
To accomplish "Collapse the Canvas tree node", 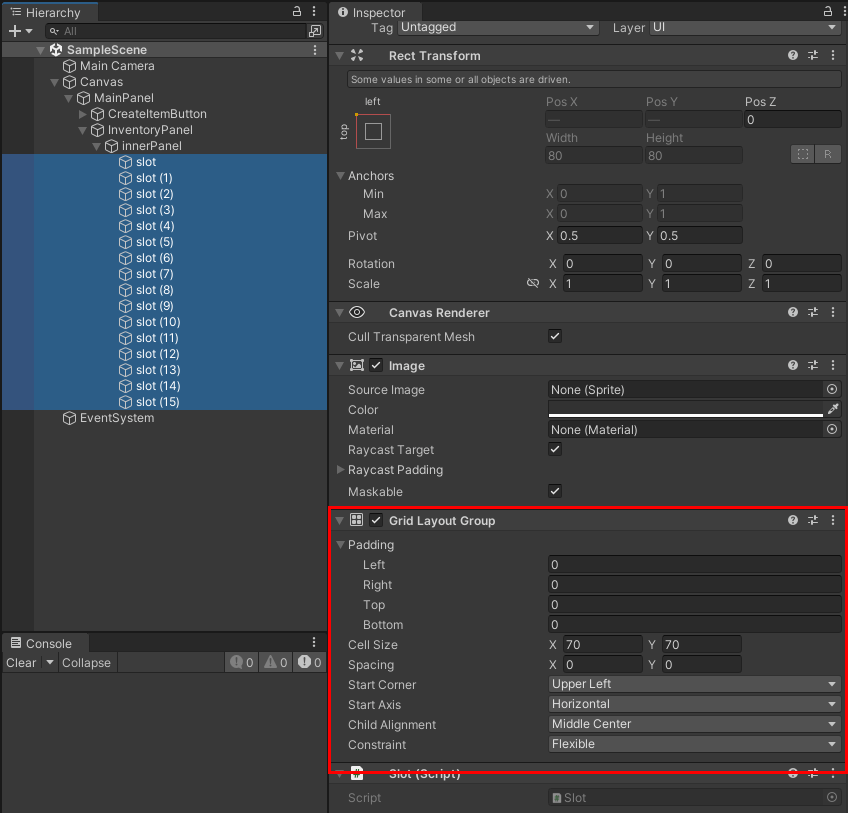I will point(54,82).
